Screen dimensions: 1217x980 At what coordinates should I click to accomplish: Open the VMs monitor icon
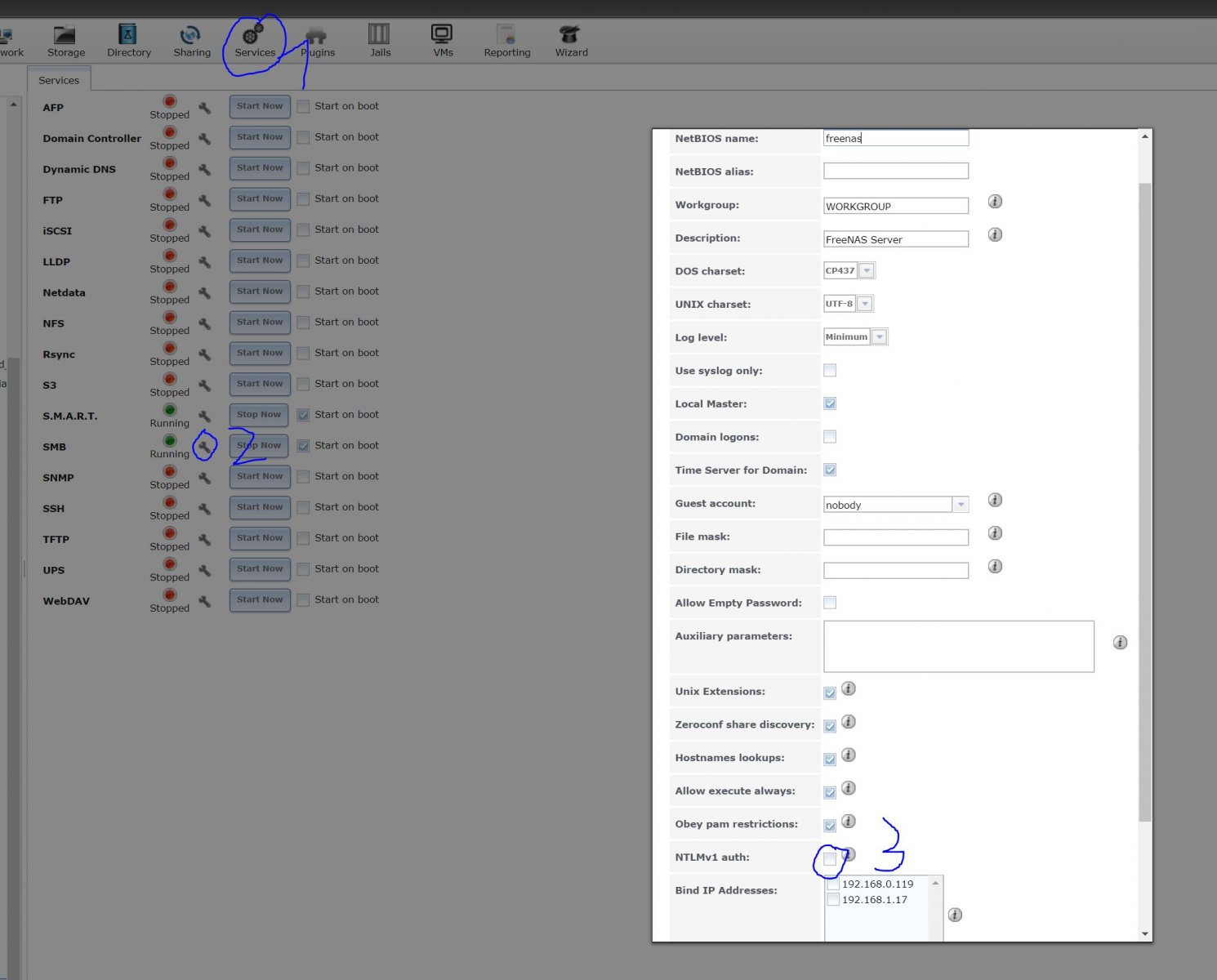442,34
